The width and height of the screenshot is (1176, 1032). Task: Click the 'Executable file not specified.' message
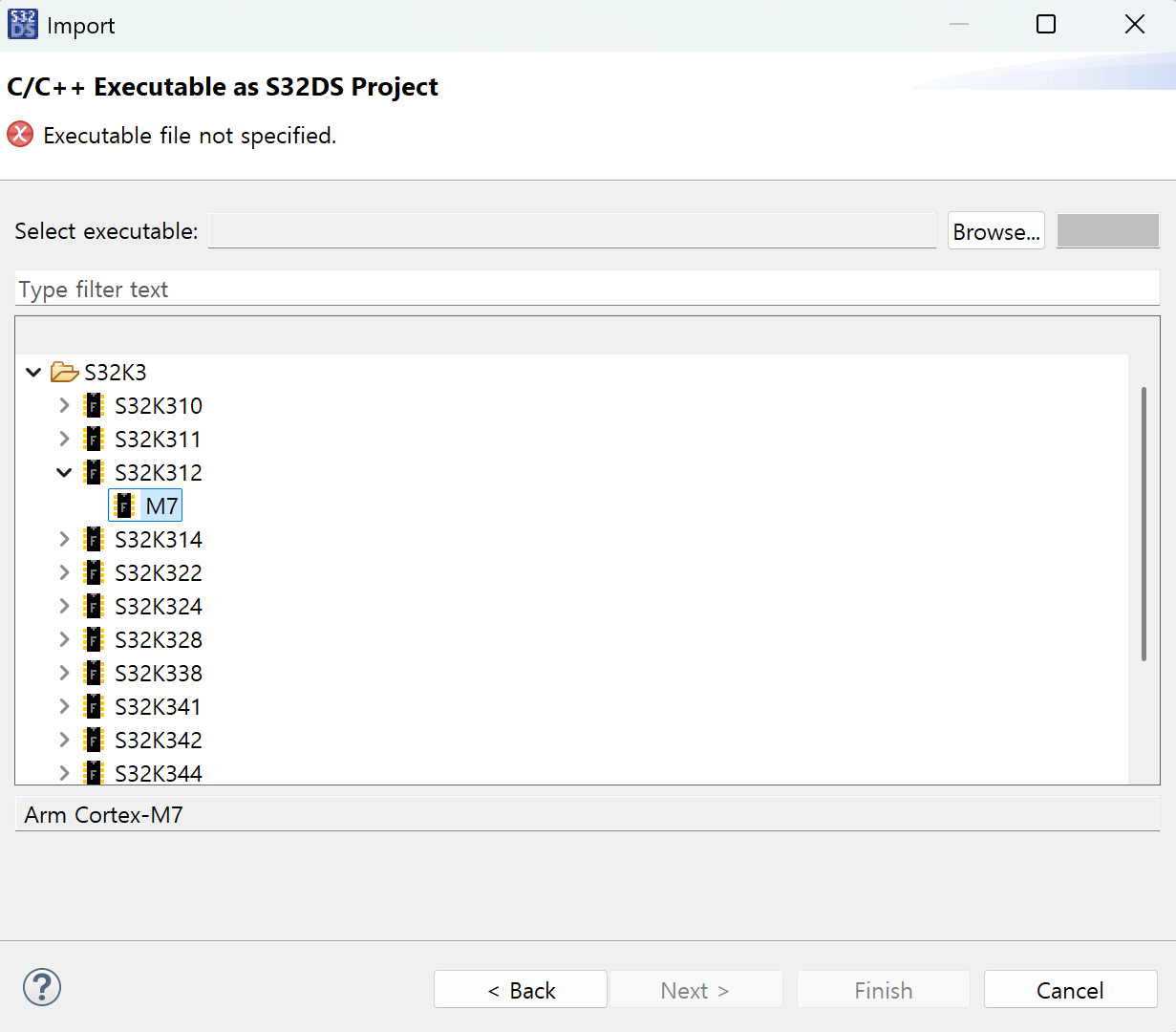tap(190, 136)
